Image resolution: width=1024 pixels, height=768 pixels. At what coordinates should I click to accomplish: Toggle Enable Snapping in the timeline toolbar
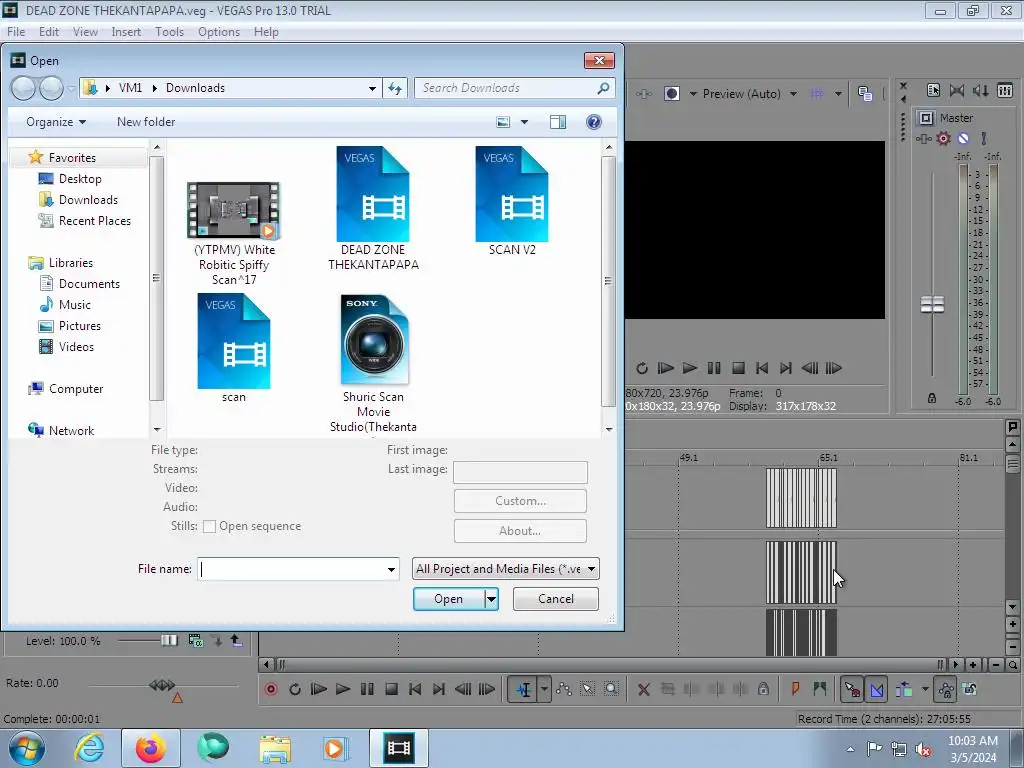point(852,689)
